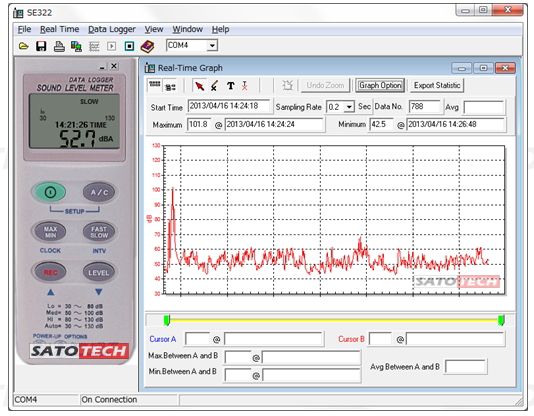Click the Cursor A value field

[197, 339]
